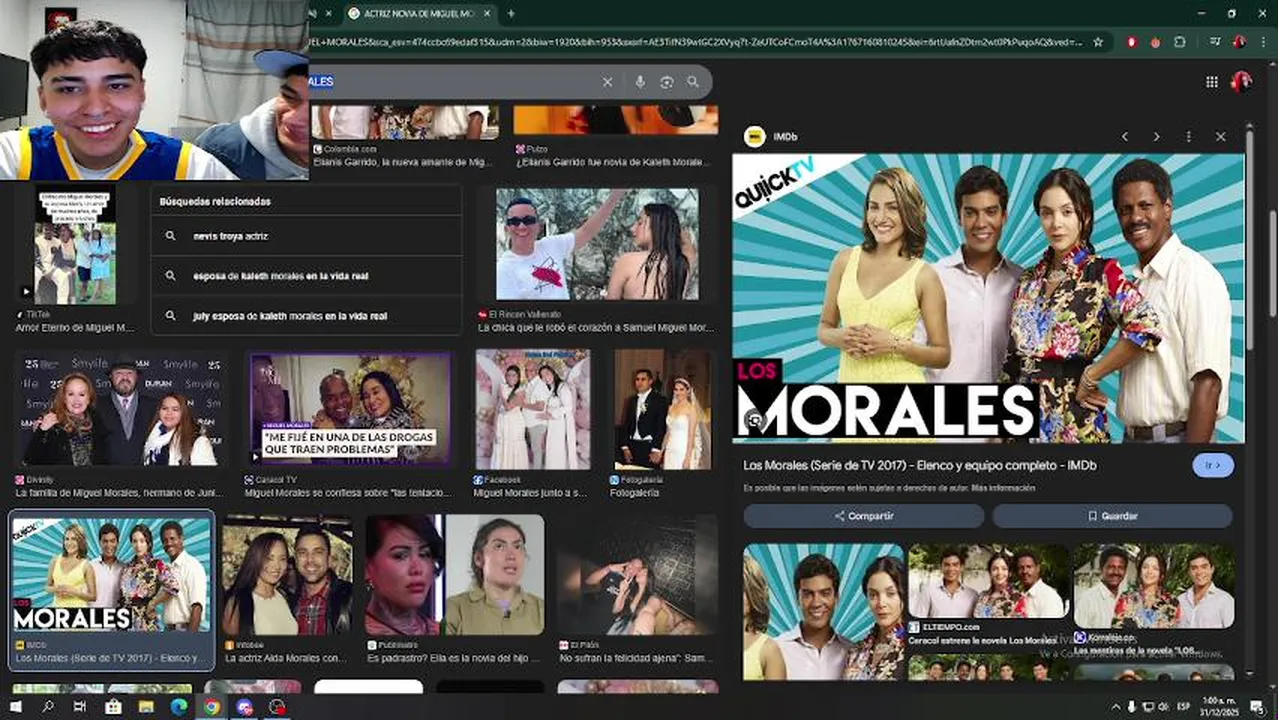
Task: Open the selected Los Morales IMDb thumbnail
Action: (x=111, y=573)
